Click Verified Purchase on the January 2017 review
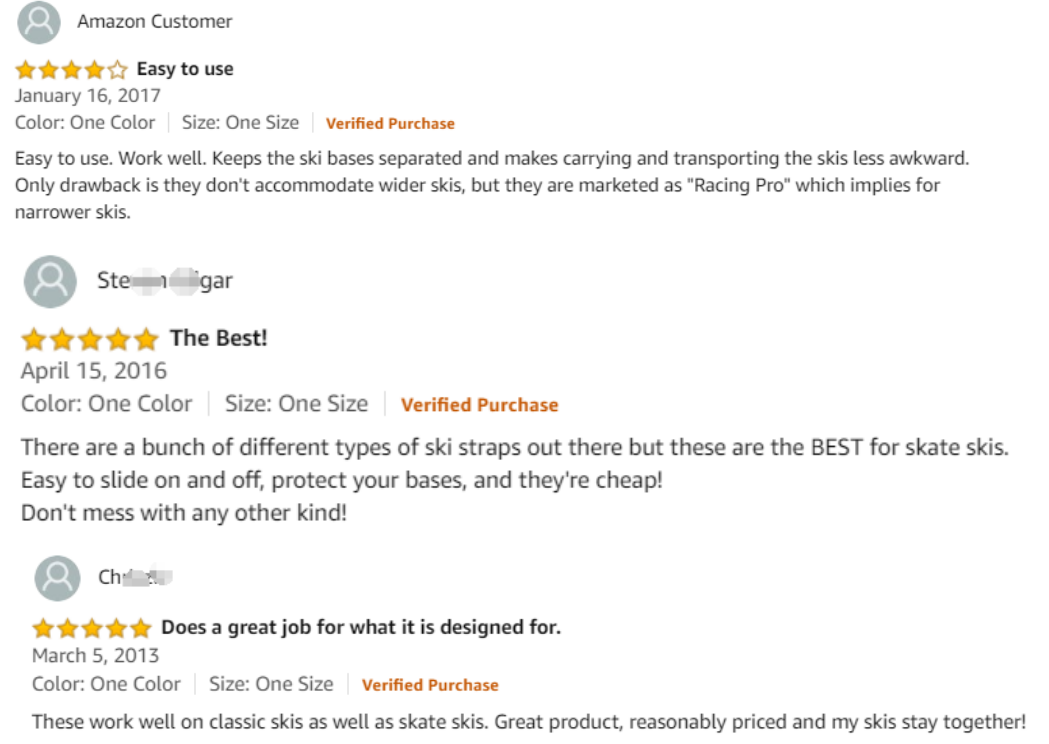The width and height of the screenshot is (1049, 744). (x=390, y=124)
